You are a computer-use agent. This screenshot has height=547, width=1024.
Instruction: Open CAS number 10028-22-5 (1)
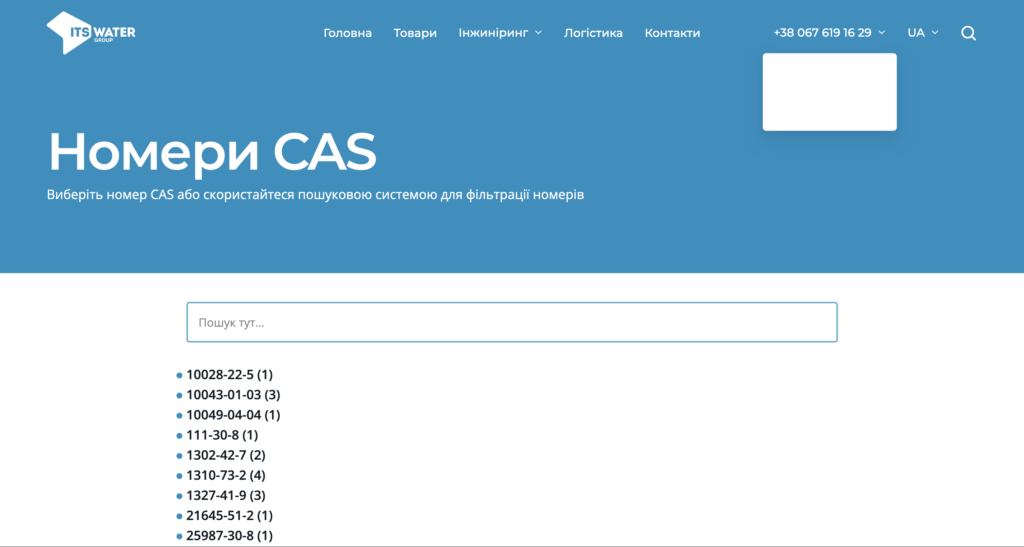[x=229, y=375]
